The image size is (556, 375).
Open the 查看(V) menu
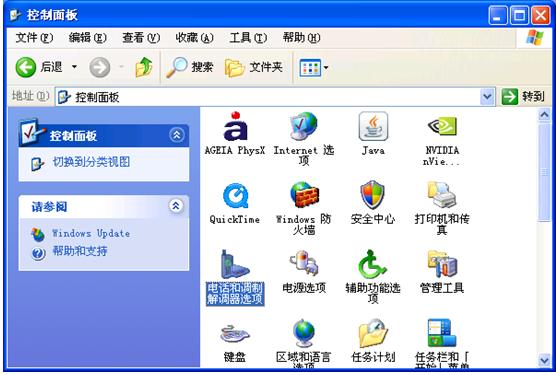141,37
